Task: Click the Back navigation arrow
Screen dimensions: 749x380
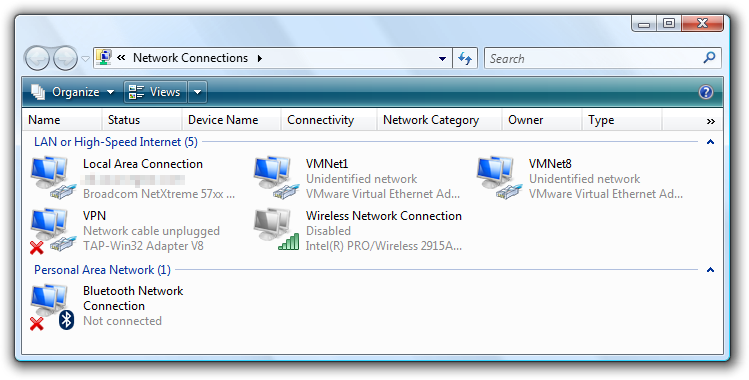Action: pos(37,59)
